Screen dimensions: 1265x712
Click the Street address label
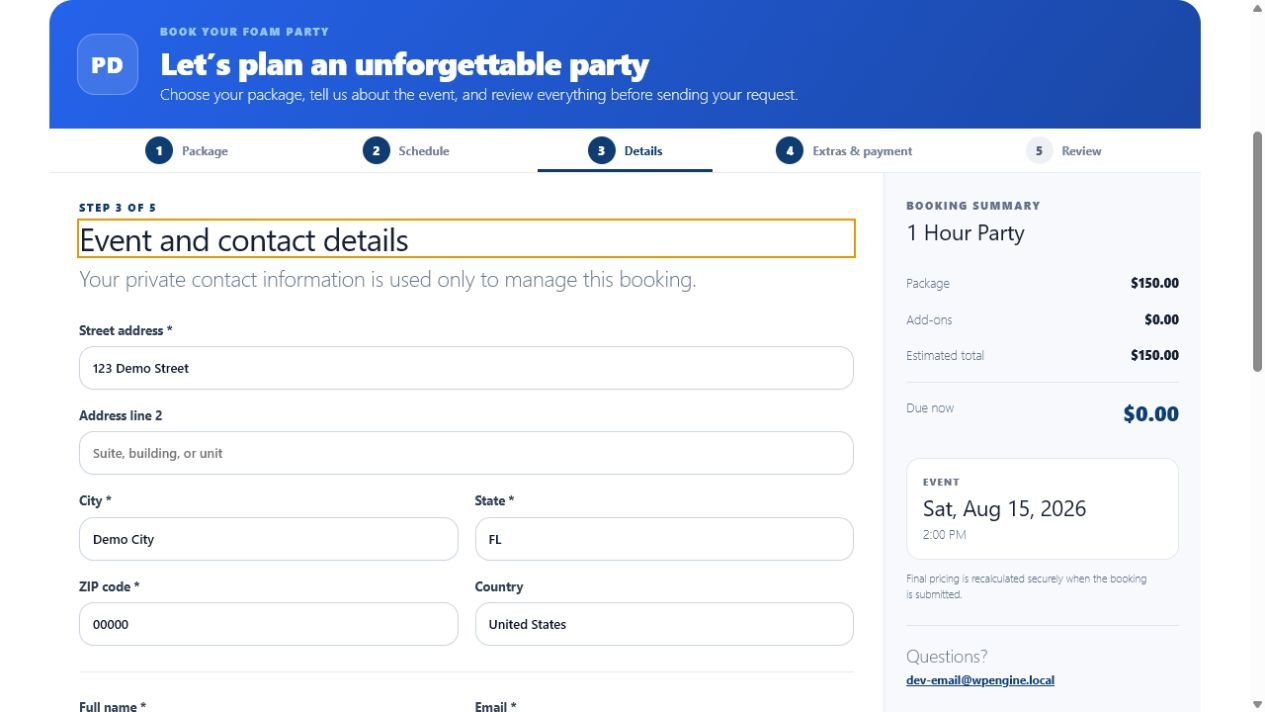tap(126, 330)
